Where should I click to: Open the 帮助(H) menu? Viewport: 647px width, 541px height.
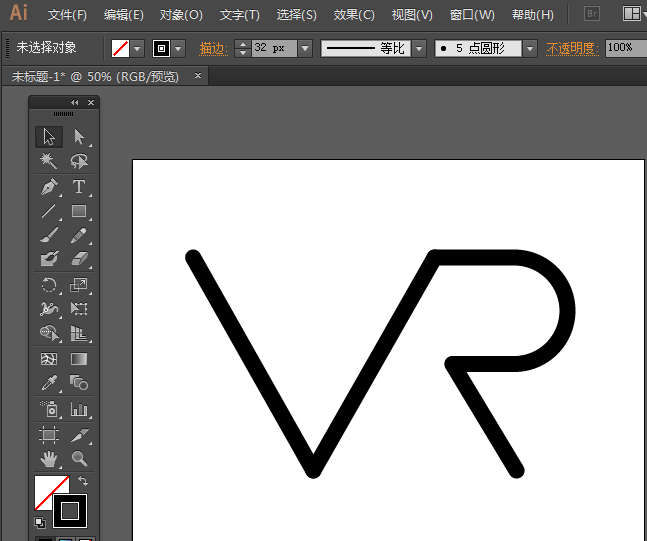pyautogui.click(x=533, y=15)
